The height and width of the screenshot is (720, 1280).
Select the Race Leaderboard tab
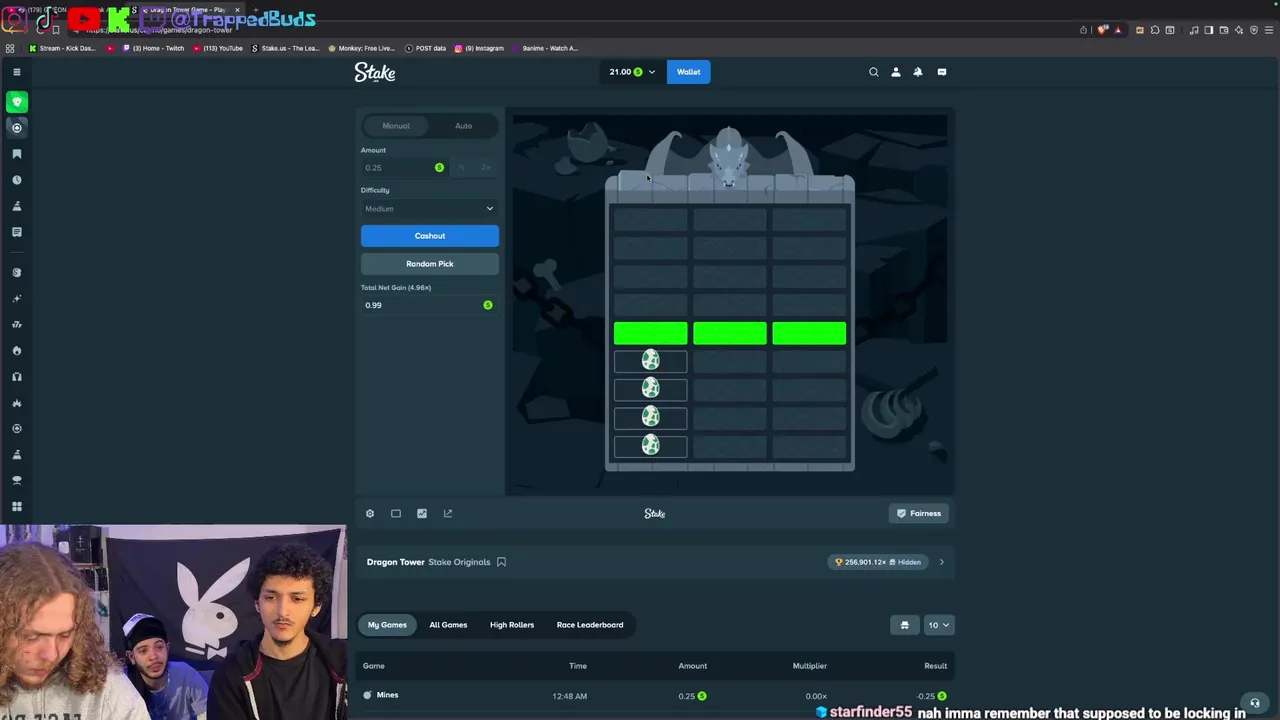pyautogui.click(x=590, y=625)
